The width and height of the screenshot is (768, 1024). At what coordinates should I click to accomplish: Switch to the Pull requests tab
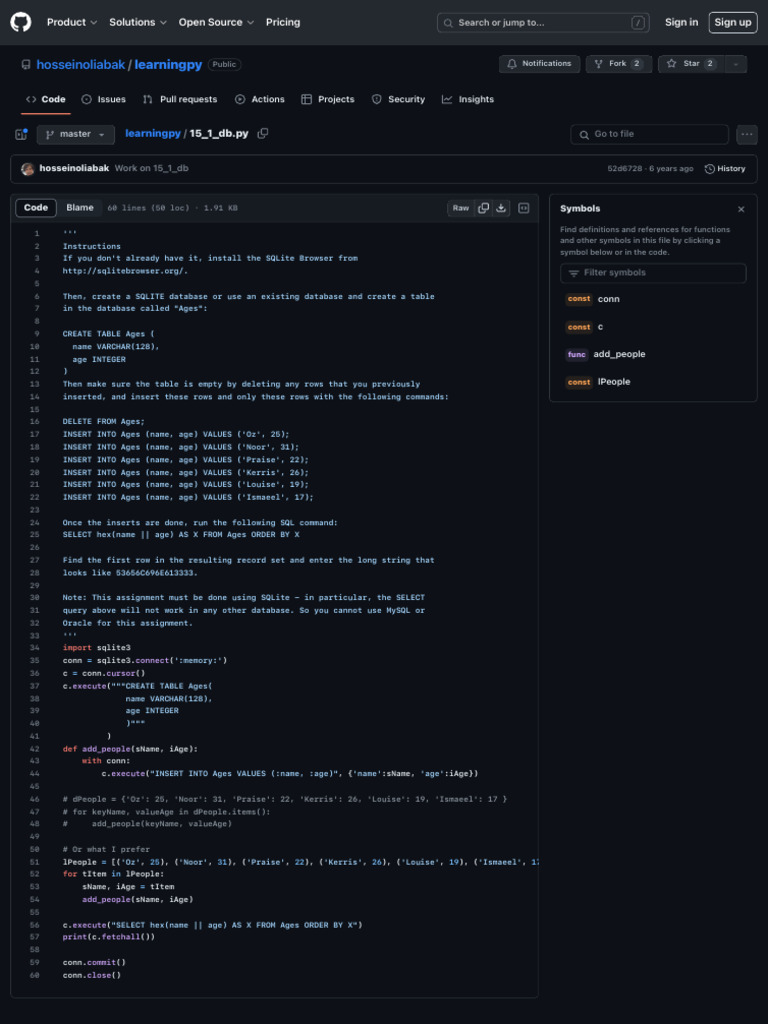click(180, 99)
